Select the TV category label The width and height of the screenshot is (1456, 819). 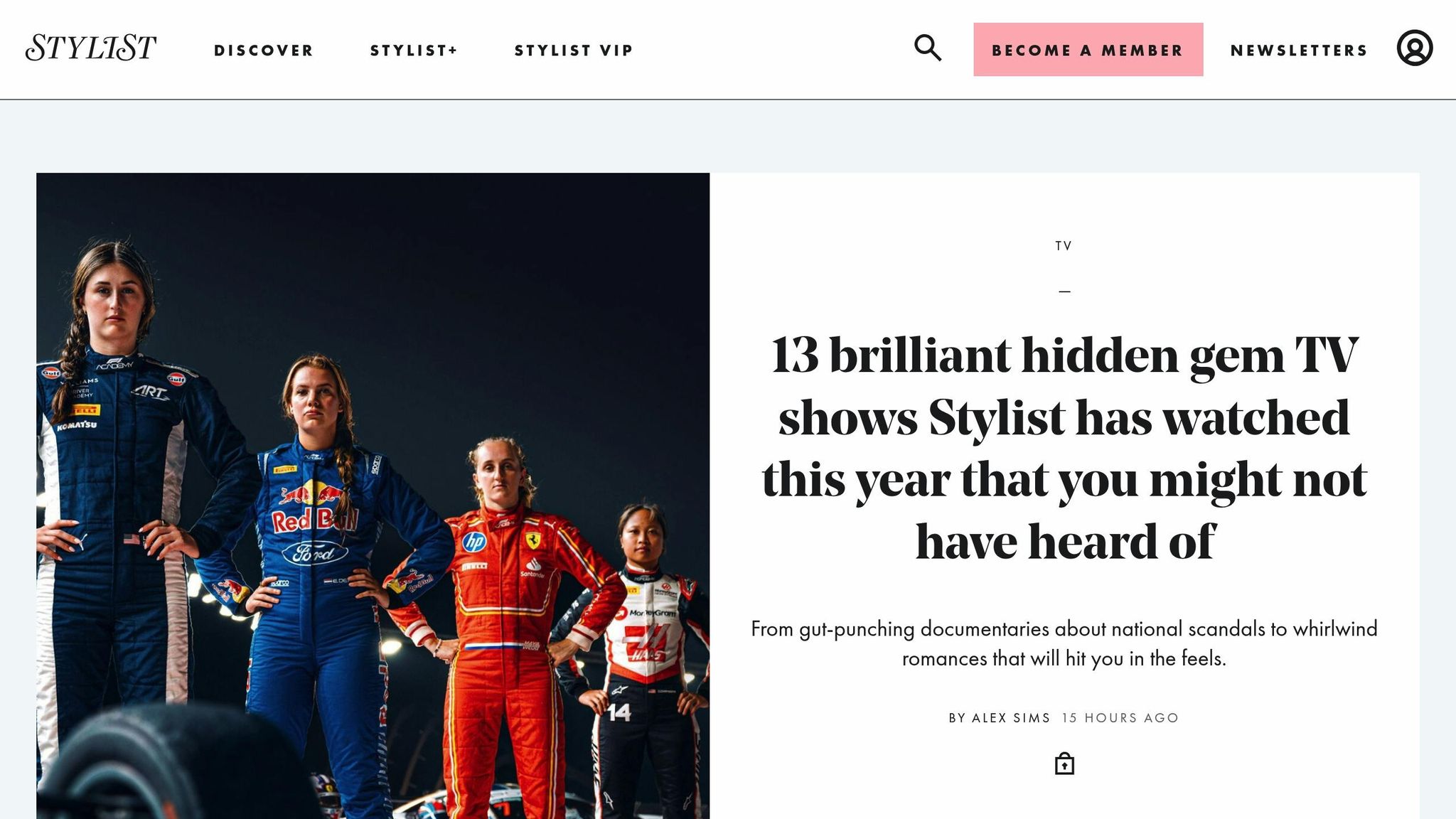pos(1064,246)
